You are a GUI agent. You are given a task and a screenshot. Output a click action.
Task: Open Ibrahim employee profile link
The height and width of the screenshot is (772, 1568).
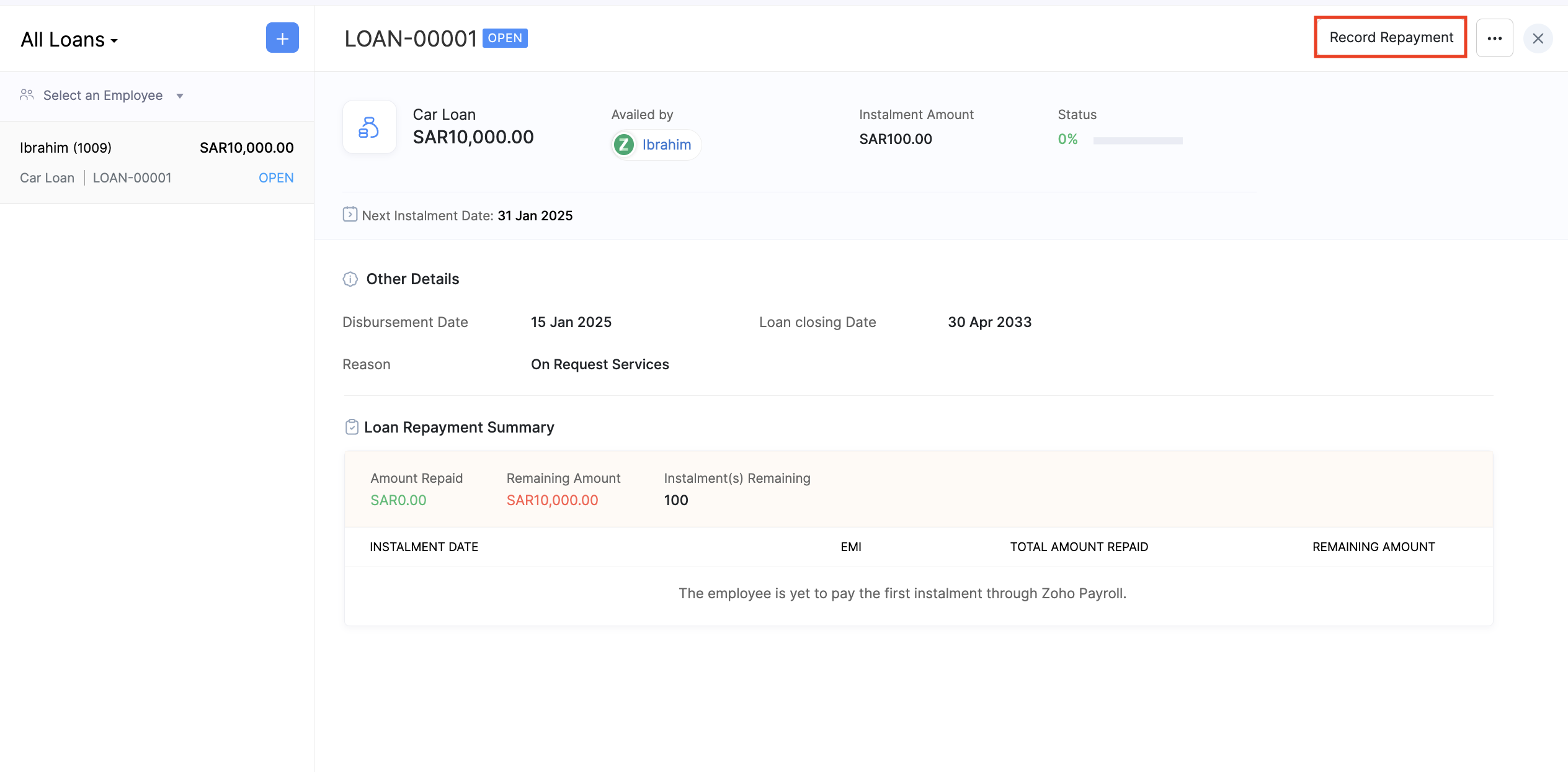tap(666, 145)
